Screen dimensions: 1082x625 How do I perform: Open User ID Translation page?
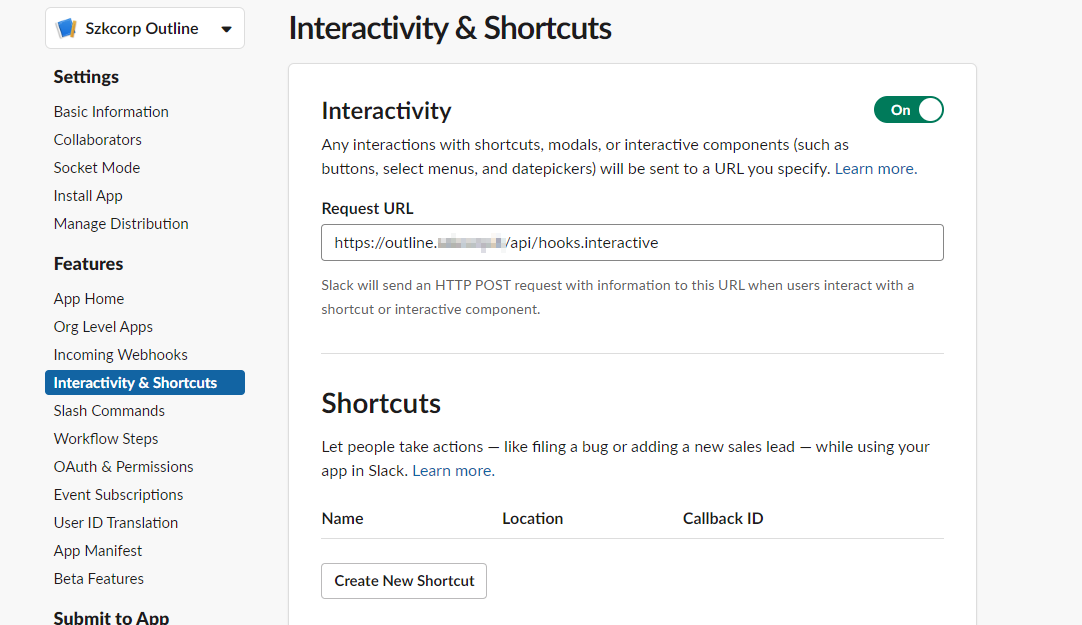pyautogui.click(x=116, y=523)
